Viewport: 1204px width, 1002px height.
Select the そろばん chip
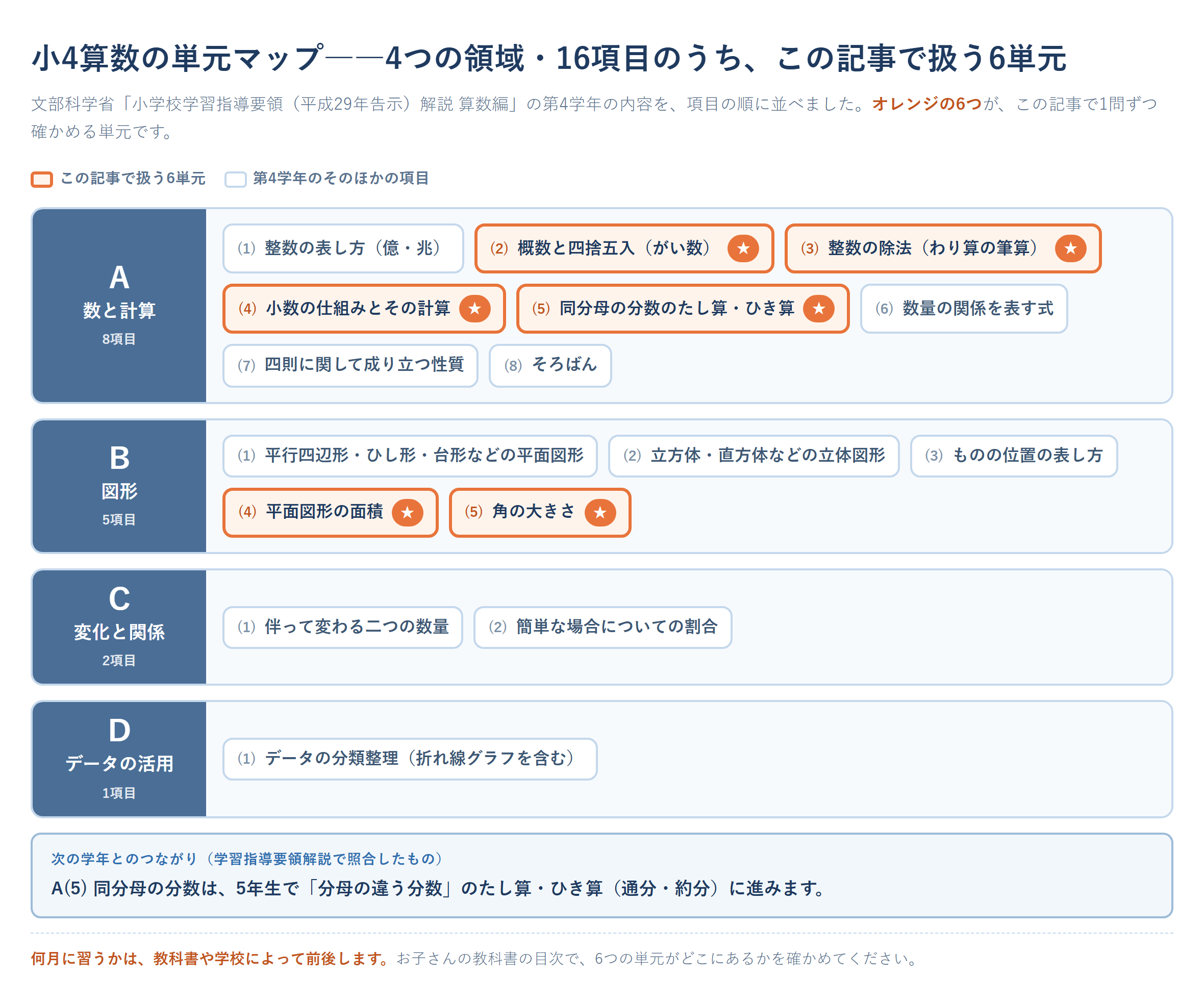(550, 365)
